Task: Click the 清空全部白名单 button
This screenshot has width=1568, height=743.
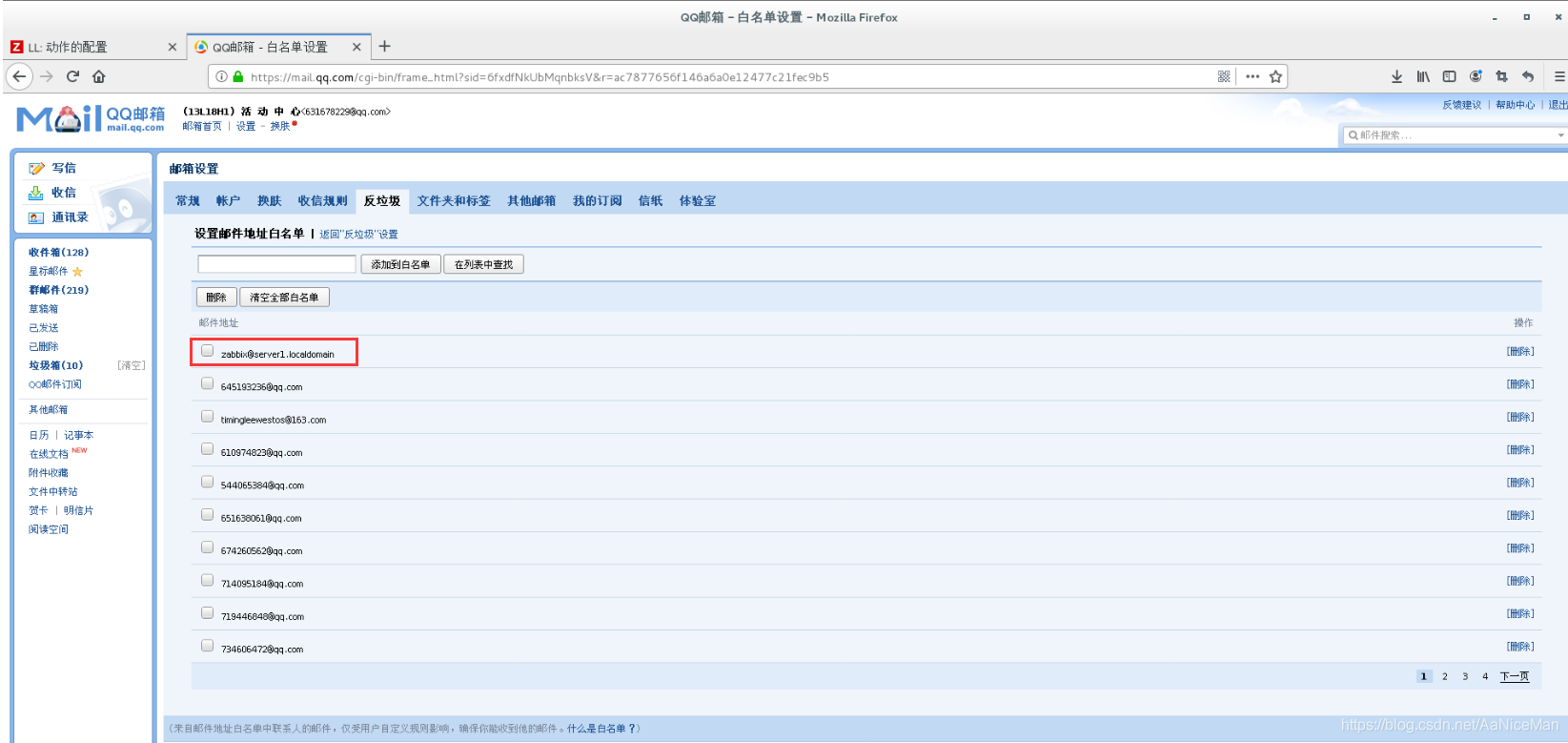Action: pyautogui.click(x=284, y=298)
